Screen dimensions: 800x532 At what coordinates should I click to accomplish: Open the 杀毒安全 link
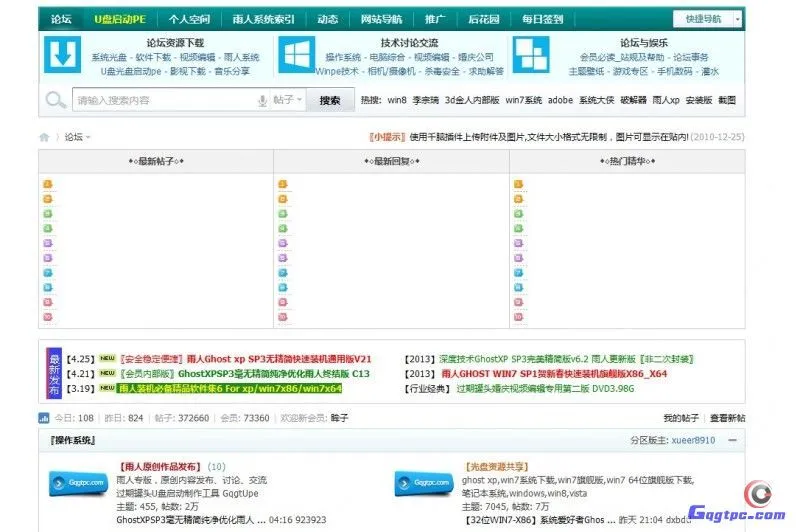click(442, 71)
